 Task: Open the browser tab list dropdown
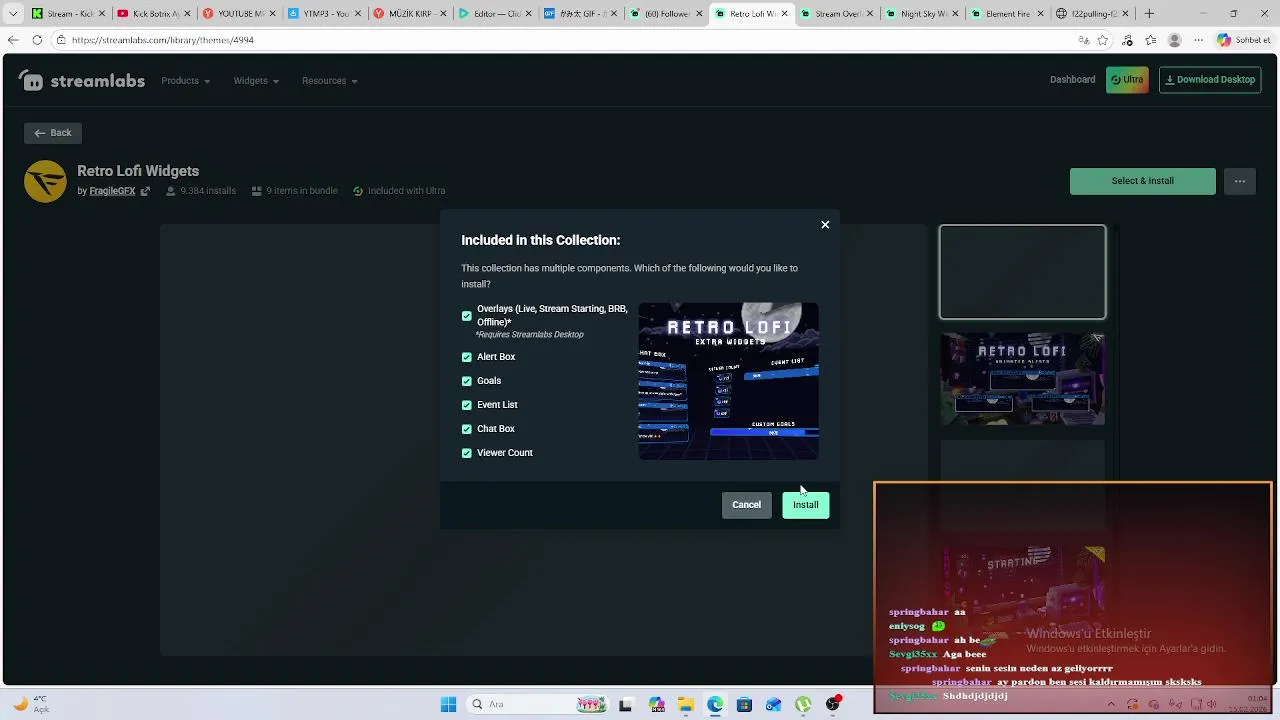point(13,14)
